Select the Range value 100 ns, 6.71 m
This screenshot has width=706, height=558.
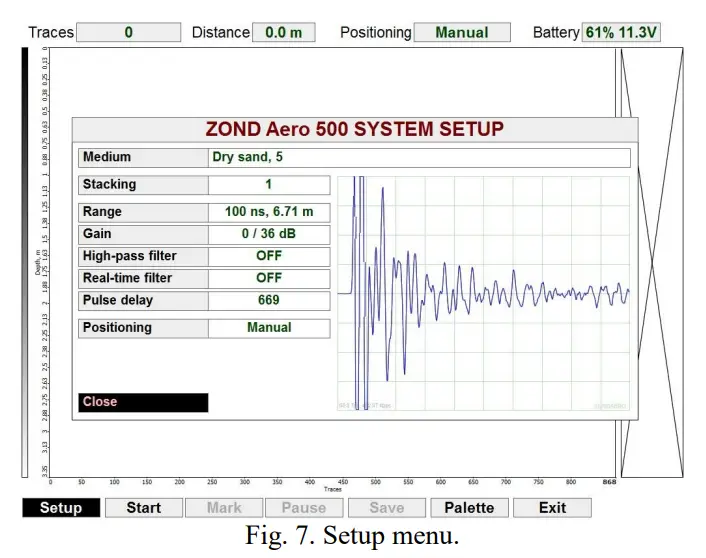[x=269, y=213]
